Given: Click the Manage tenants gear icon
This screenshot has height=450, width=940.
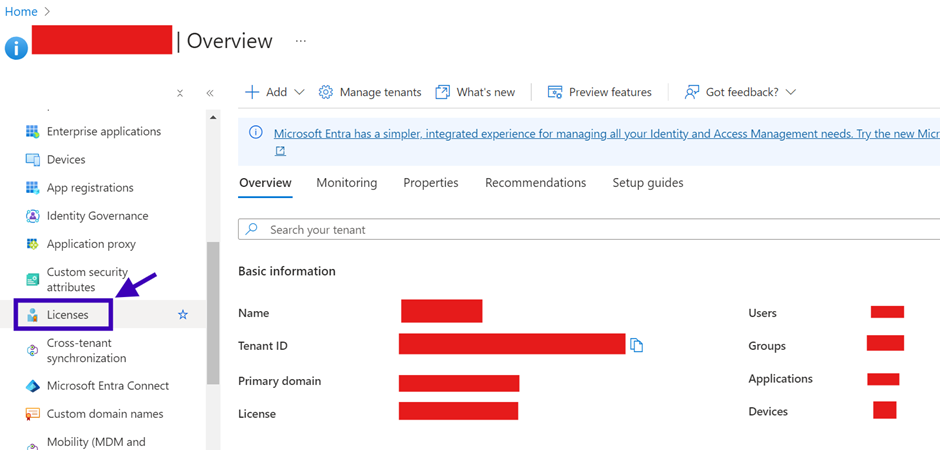Looking at the screenshot, I should tap(326, 92).
